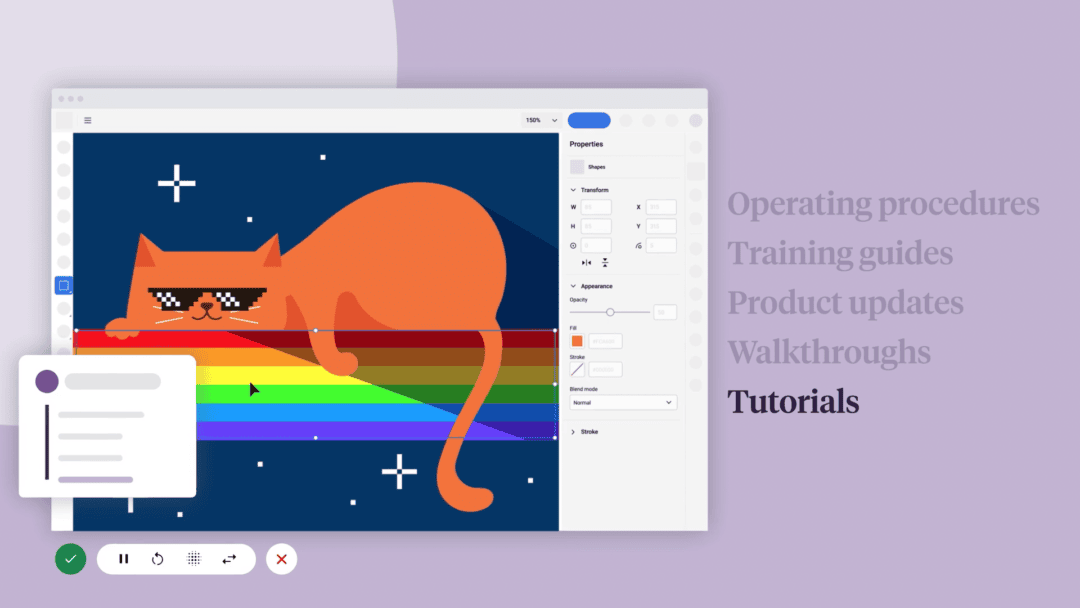Screen dimensions: 1080x608
Task: Click the Fill hex color input field
Action: click(605, 341)
